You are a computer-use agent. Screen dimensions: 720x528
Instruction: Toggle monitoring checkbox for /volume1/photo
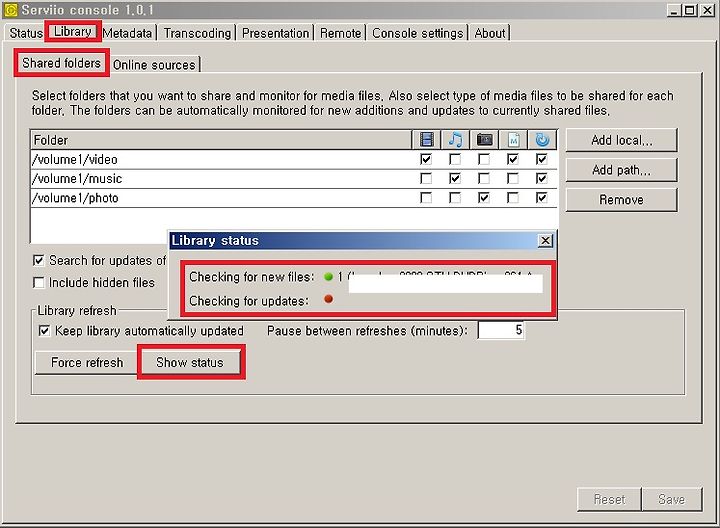[542, 198]
